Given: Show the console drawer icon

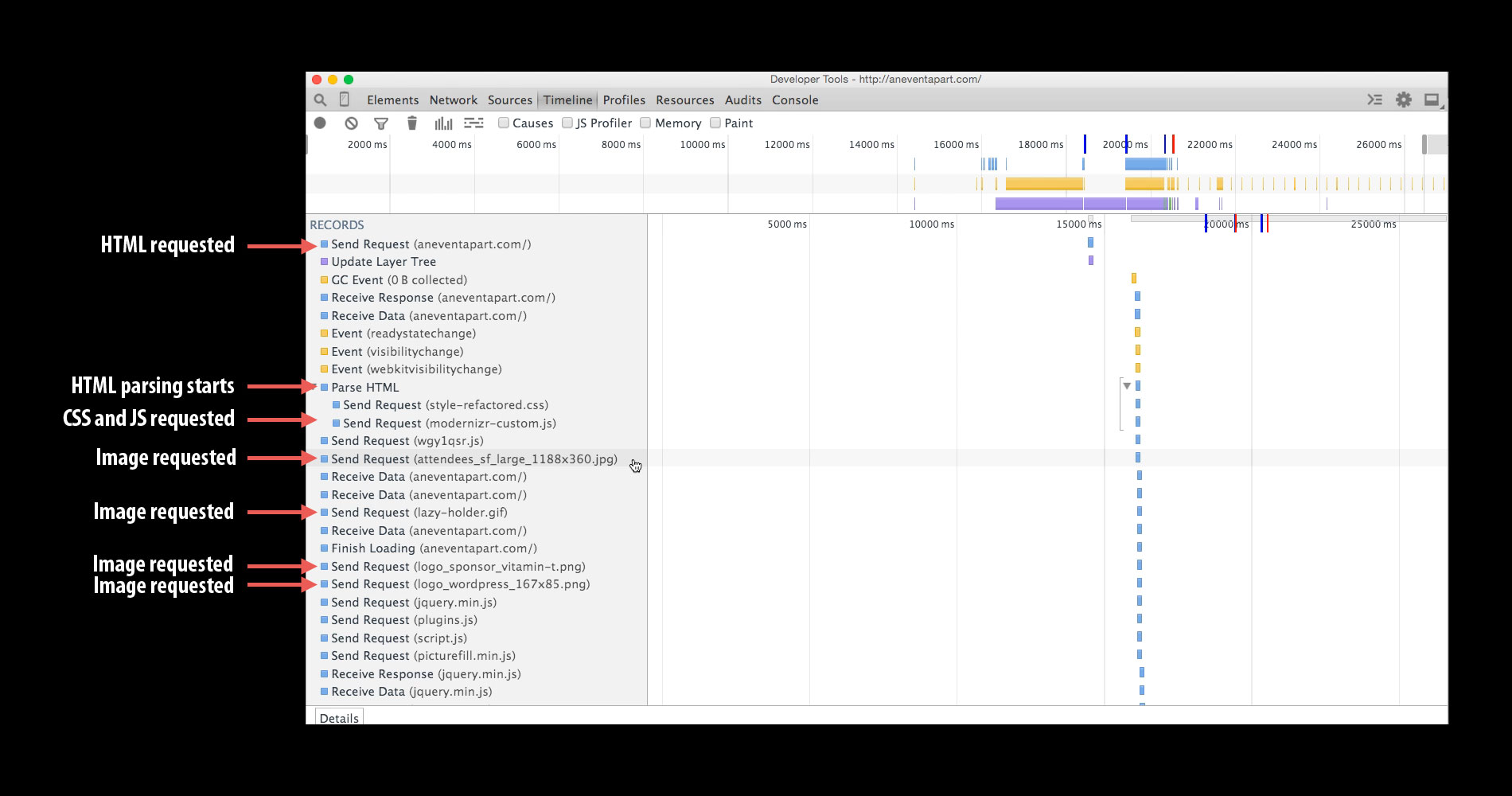Looking at the screenshot, I should pyautogui.click(x=1374, y=99).
